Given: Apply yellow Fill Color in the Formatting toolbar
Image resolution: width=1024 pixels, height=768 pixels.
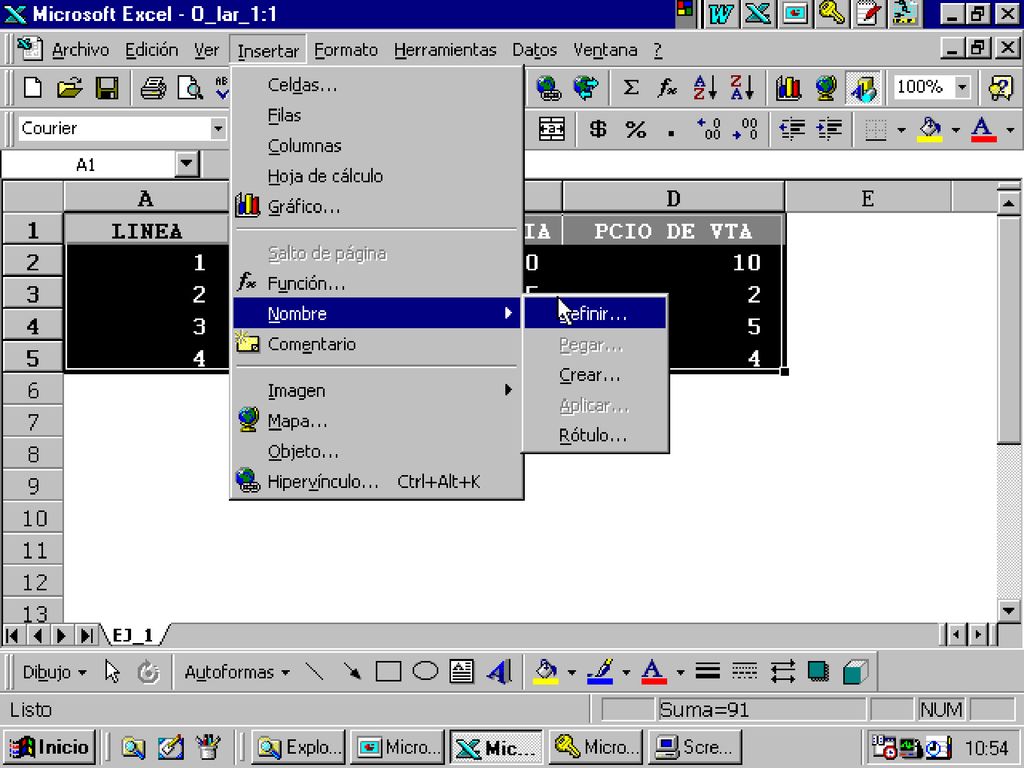Looking at the screenshot, I should click(930, 129).
